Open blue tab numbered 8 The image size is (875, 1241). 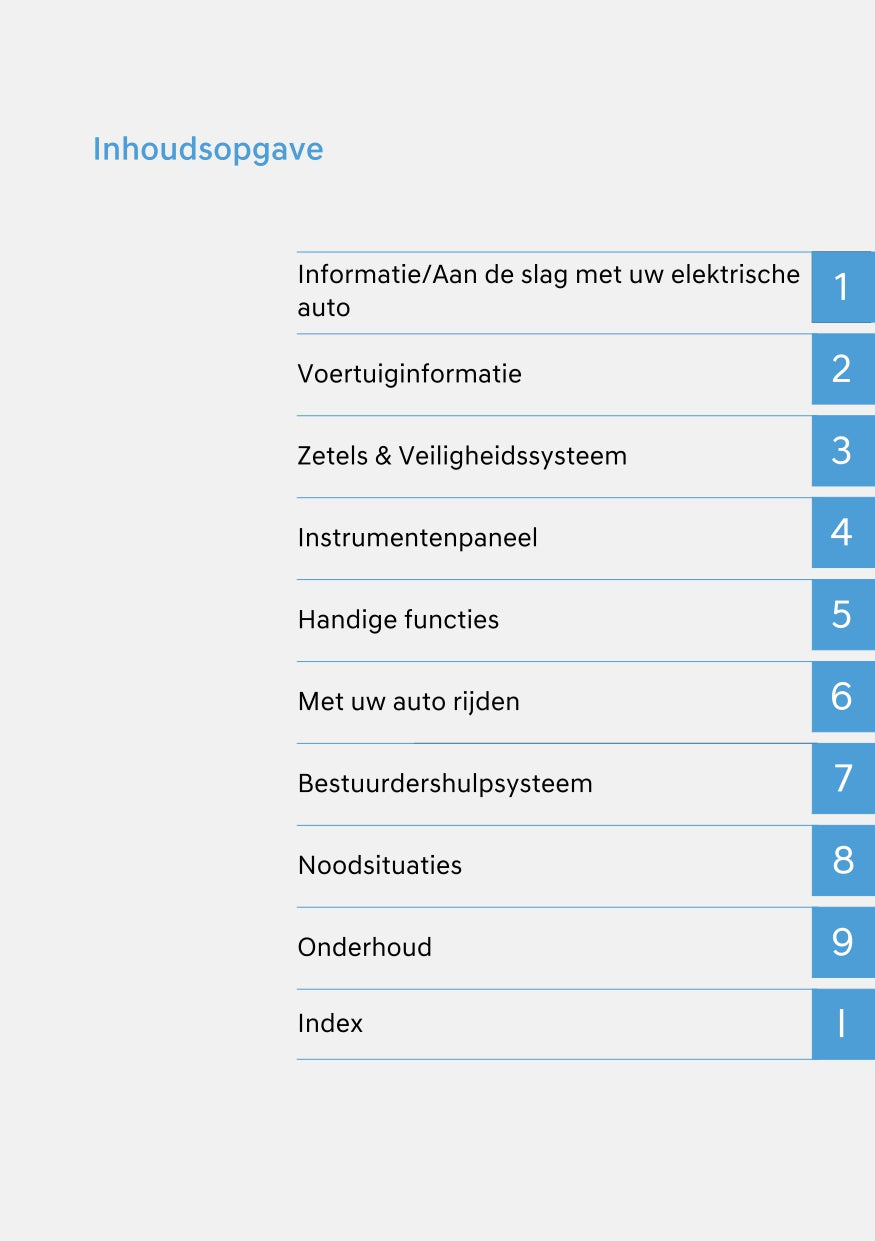[x=842, y=861]
